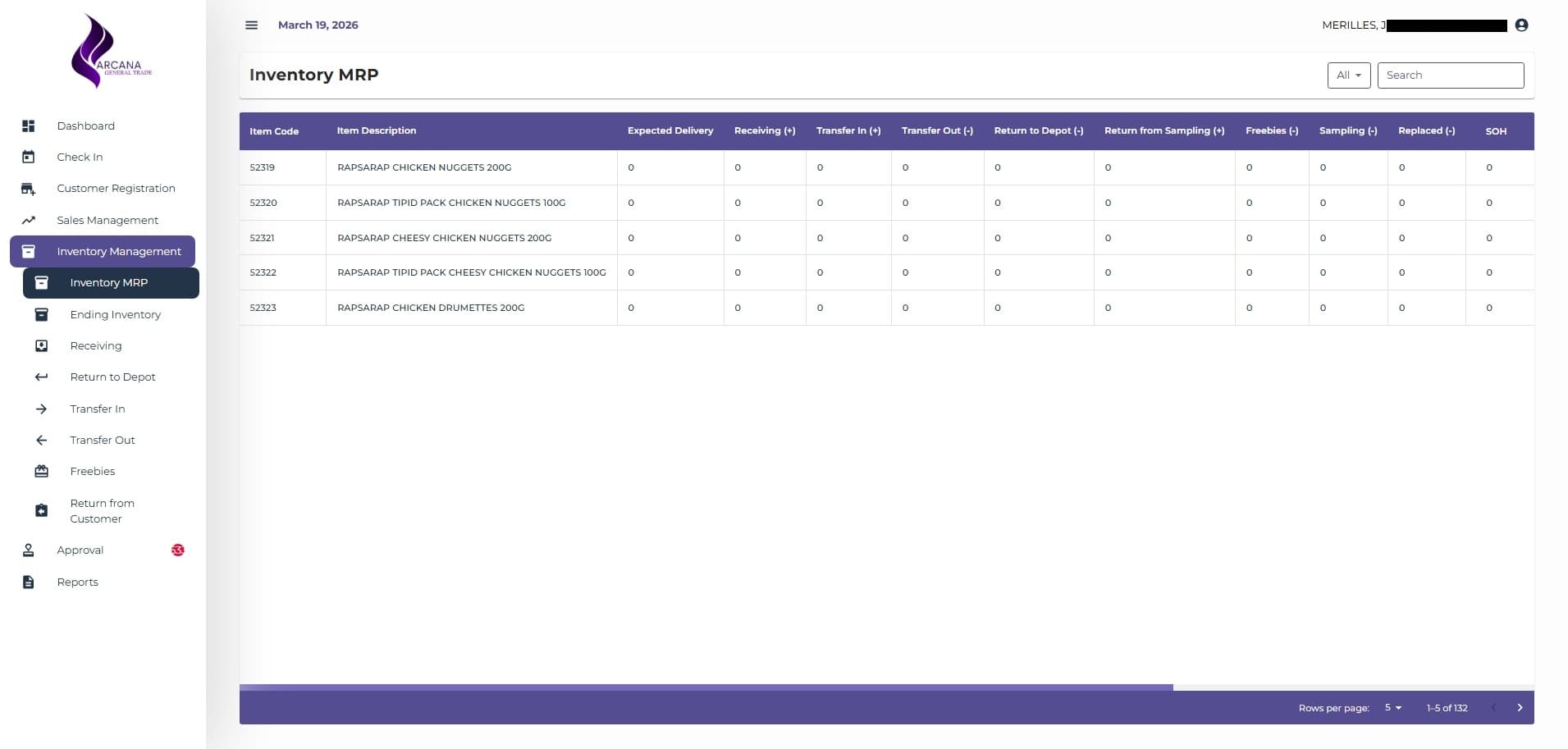Open the Reports menu item
The height and width of the screenshot is (749, 1568).
pos(77,582)
